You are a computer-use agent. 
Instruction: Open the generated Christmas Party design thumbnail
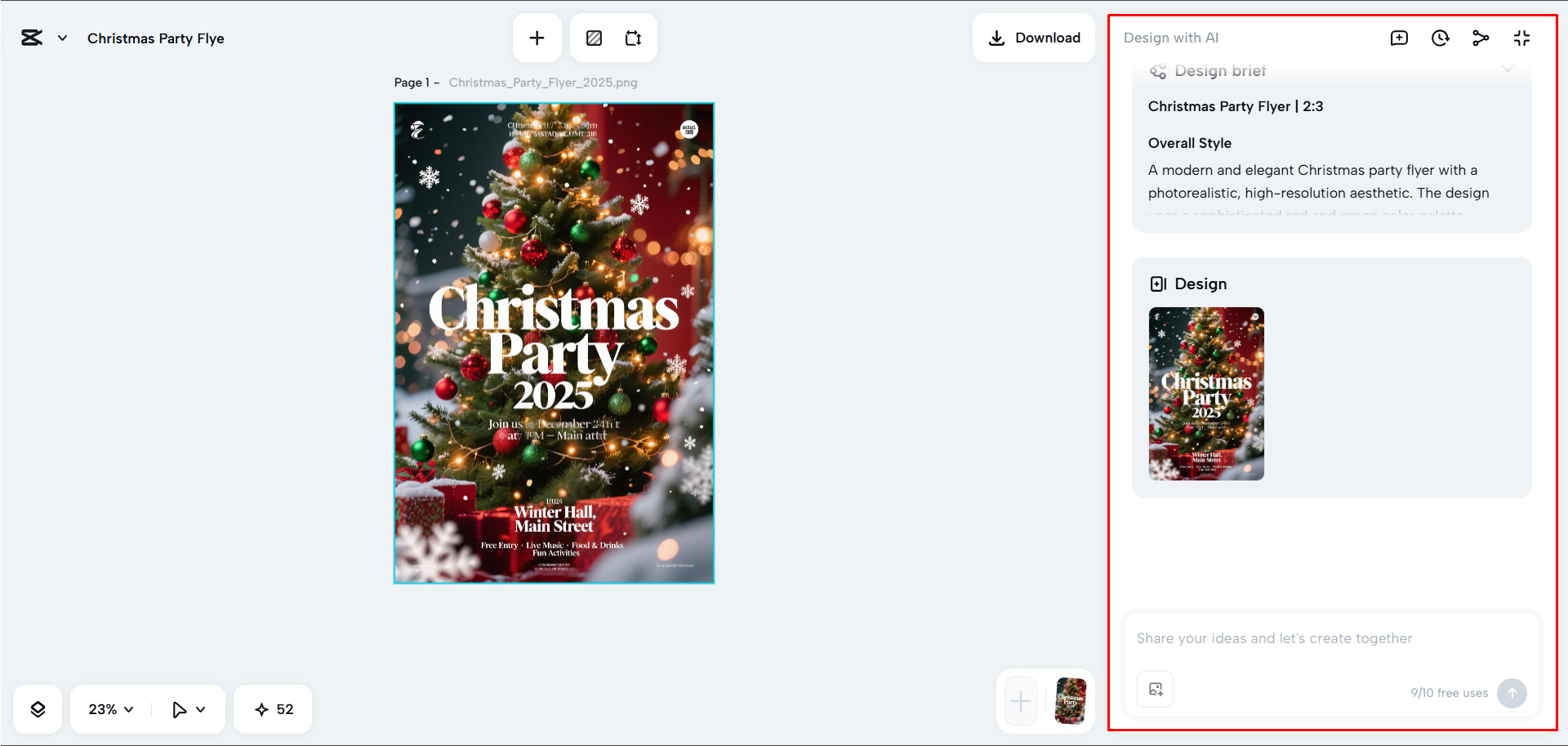pyautogui.click(x=1206, y=394)
